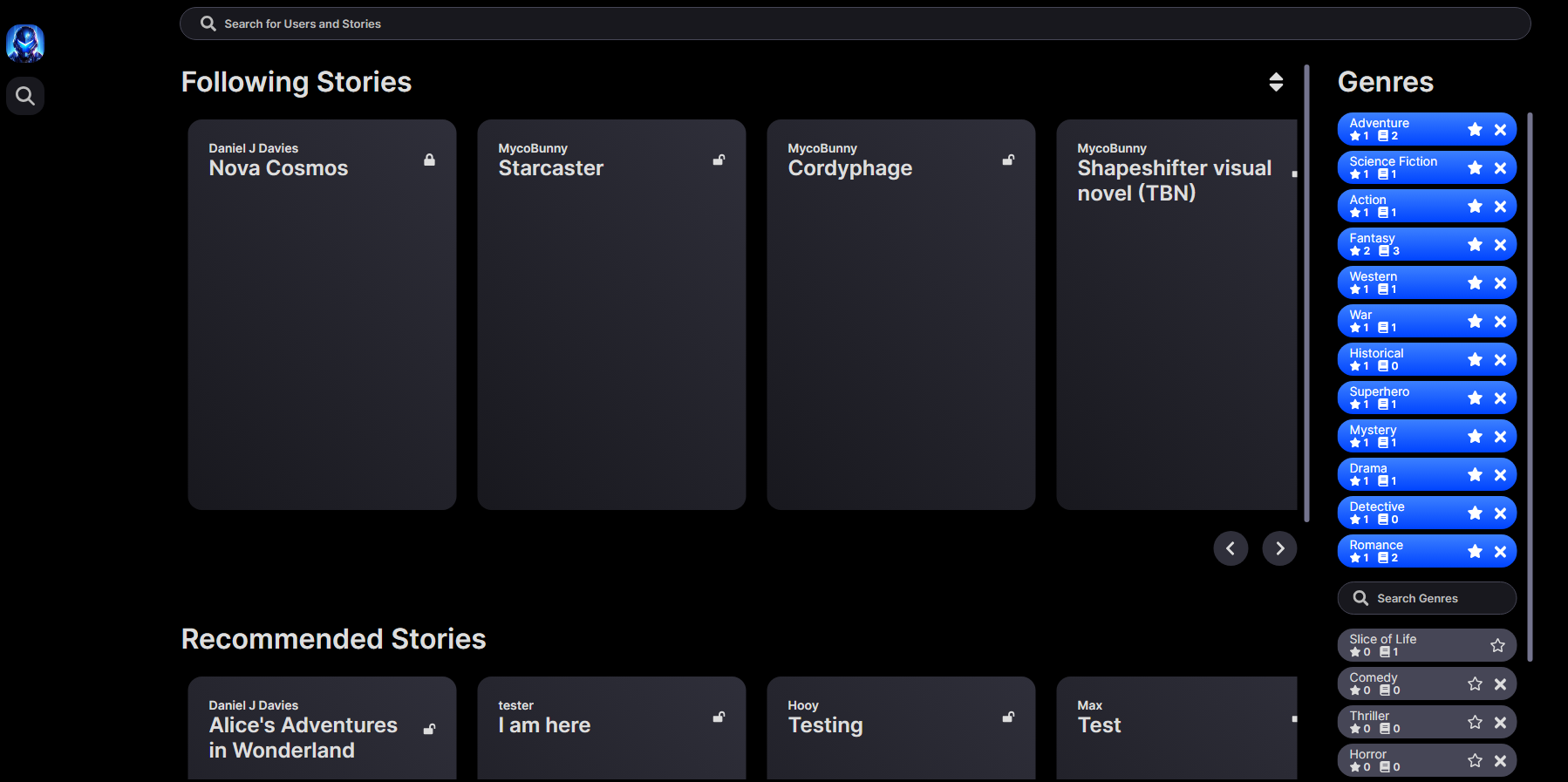Go to next Following Stories page
This screenshot has height=782, width=1568.
1279,548
